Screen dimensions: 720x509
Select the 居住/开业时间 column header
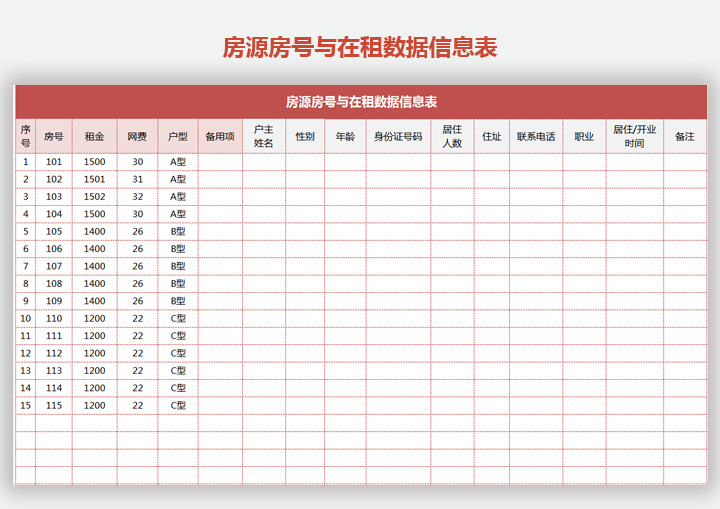[x=635, y=136]
